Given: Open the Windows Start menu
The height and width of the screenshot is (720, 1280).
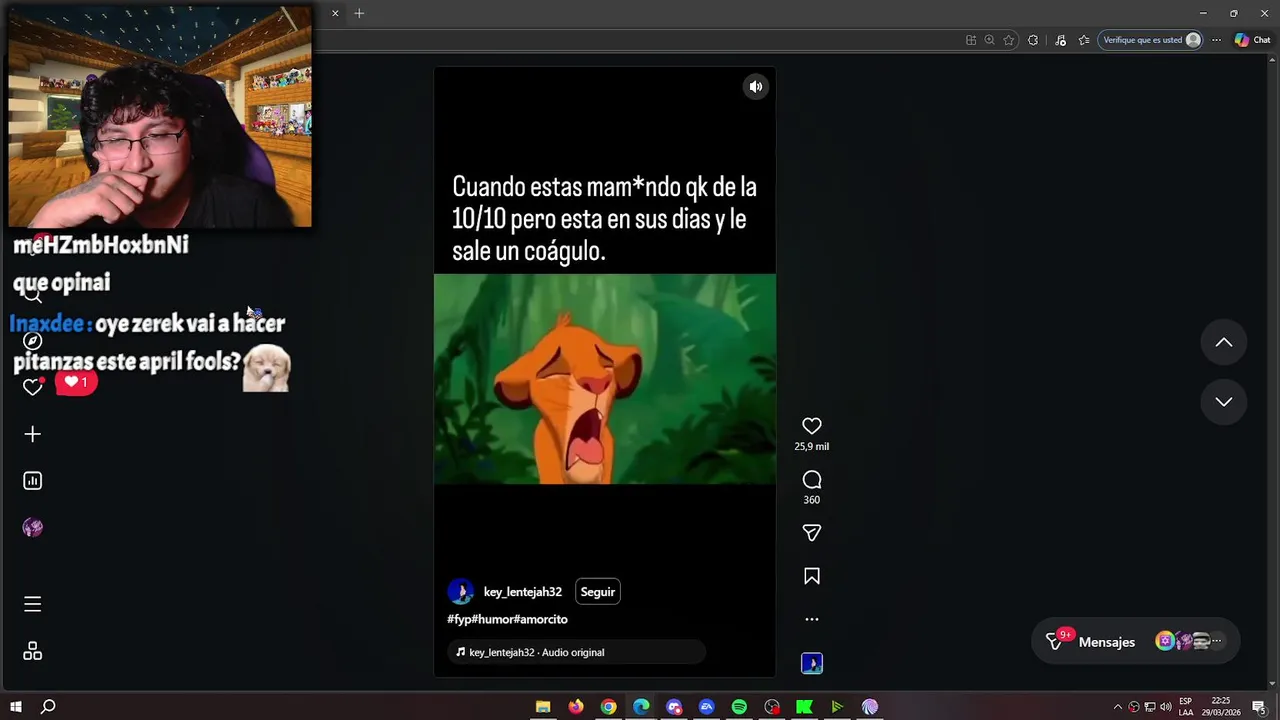Looking at the screenshot, I should pyautogui.click(x=16, y=707).
